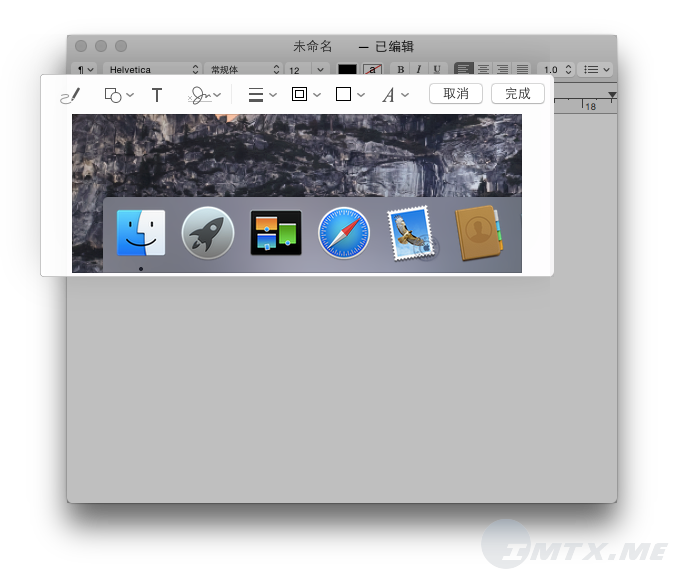
Task: Click the 取消 button
Action: coord(456,94)
